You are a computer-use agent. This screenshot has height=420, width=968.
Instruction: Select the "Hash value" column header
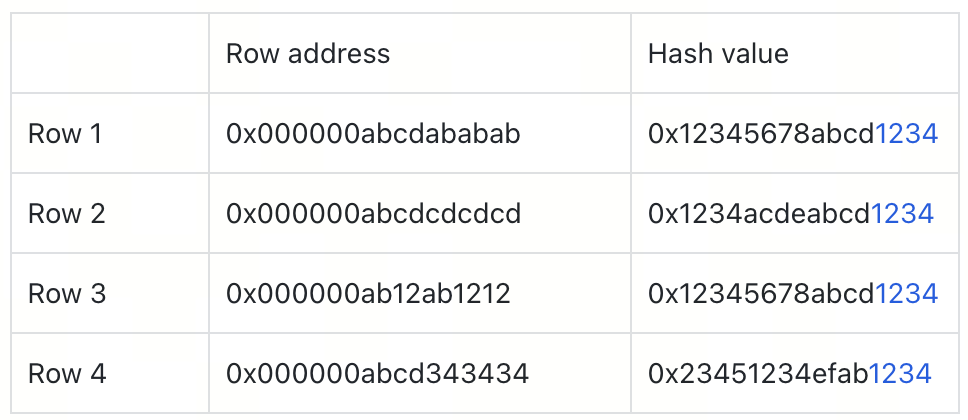click(718, 53)
